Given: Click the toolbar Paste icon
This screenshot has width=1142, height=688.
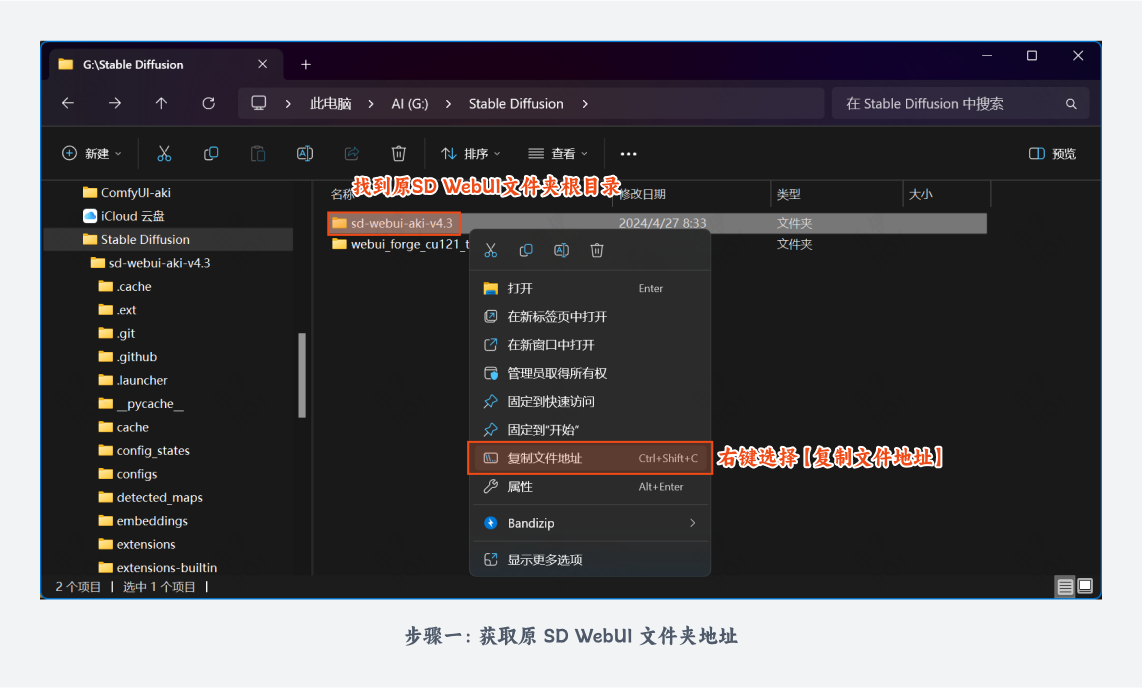Looking at the screenshot, I should [x=258, y=154].
